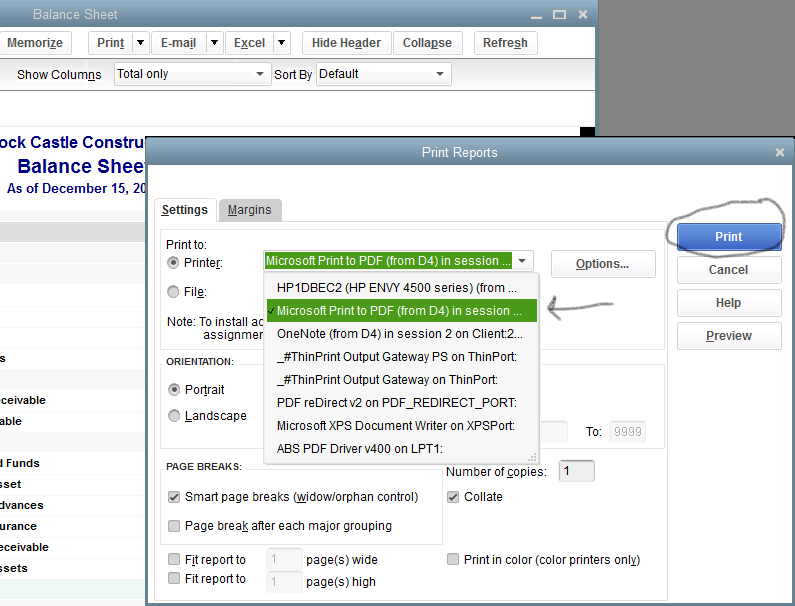The width and height of the screenshot is (795, 606).
Task: Switch to the Margins tab
Action: (x=249, y=210)
